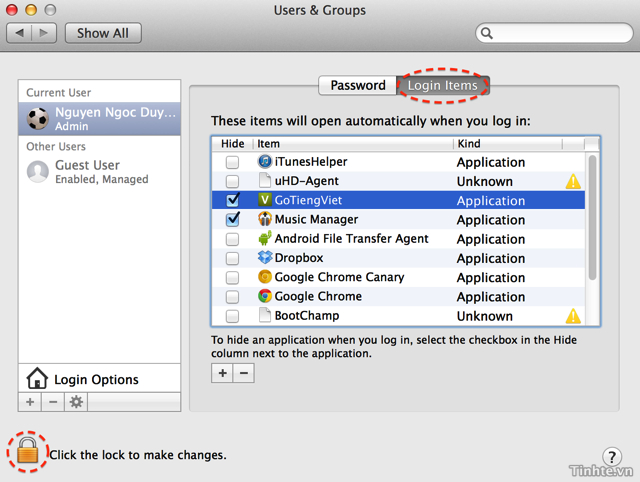Screen dimensions: 640x482
Task: Click the Google Chrome Canary icon
Action: pos(264,277)
